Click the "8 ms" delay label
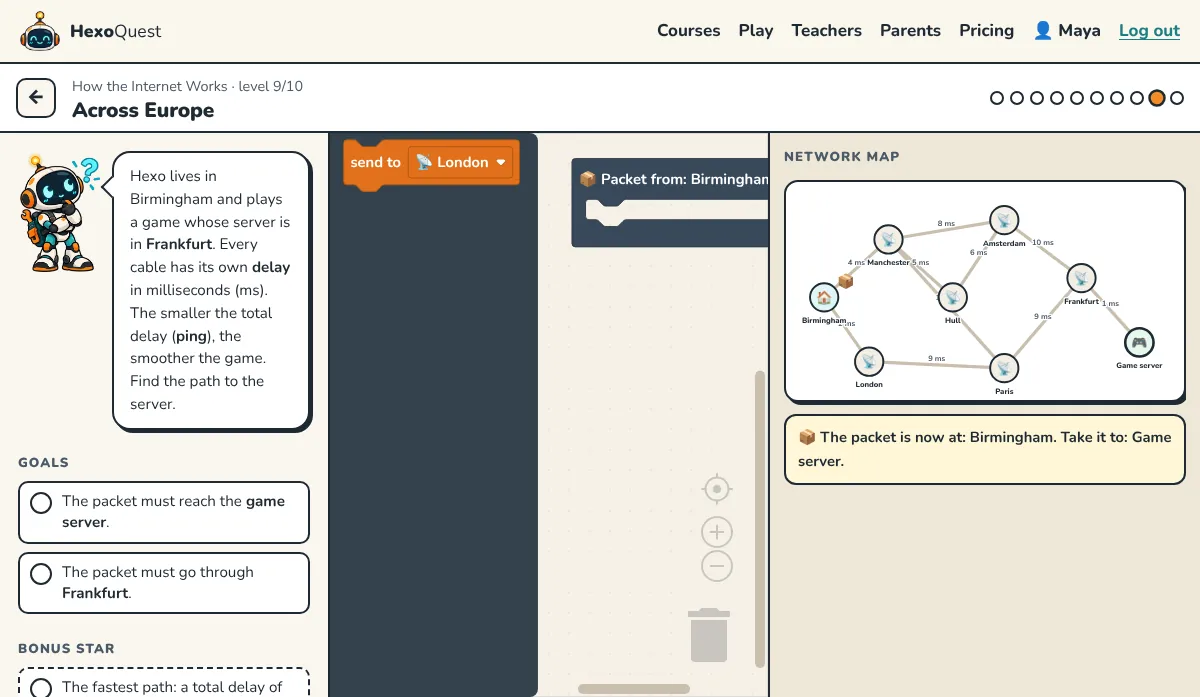The height and width of the screenshot is (697, 1200). [x=946, y=223]
